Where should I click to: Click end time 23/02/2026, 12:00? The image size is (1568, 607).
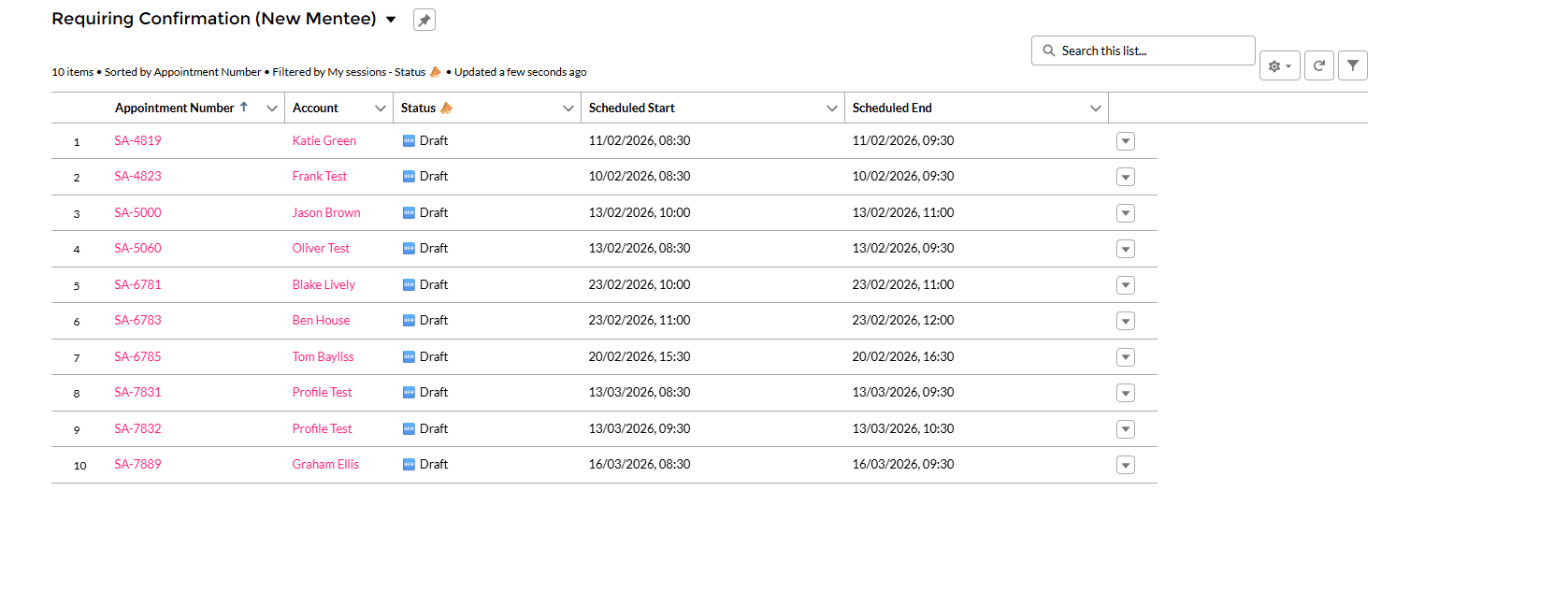(903, 320)
